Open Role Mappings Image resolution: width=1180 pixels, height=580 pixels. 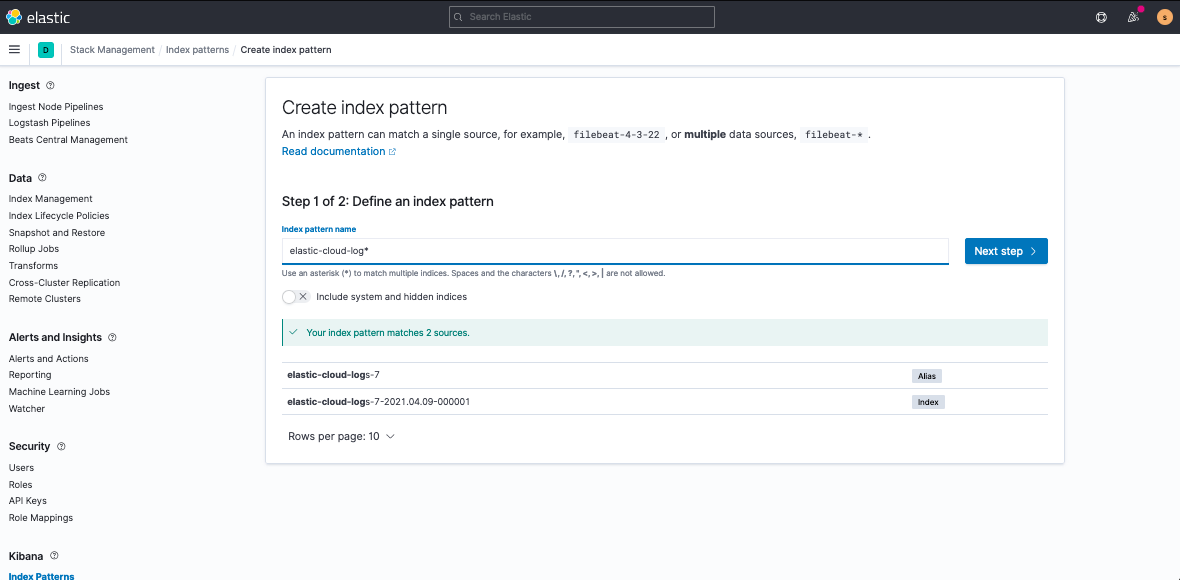[x=41, y=518]
